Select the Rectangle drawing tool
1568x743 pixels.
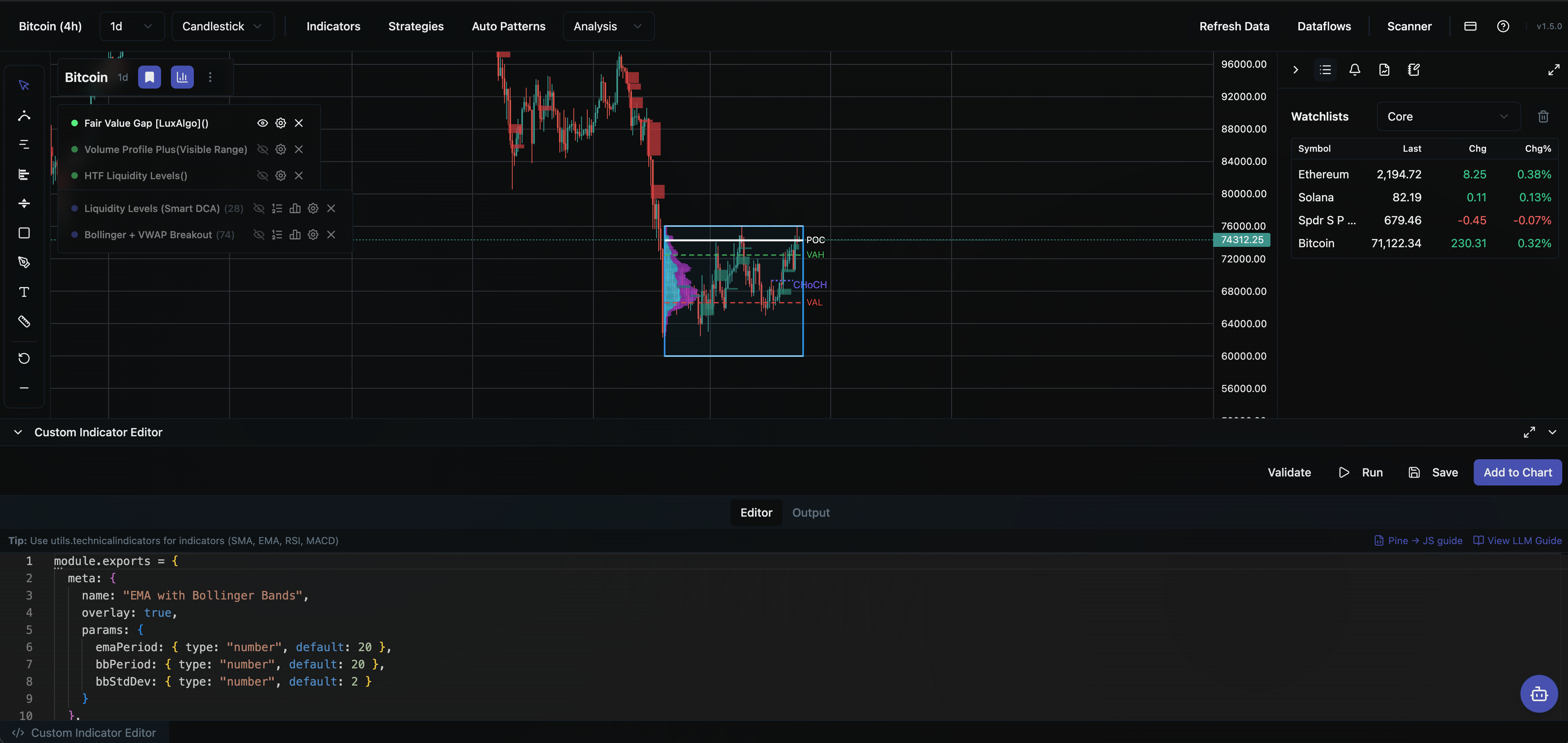click(x=24, y=232)
